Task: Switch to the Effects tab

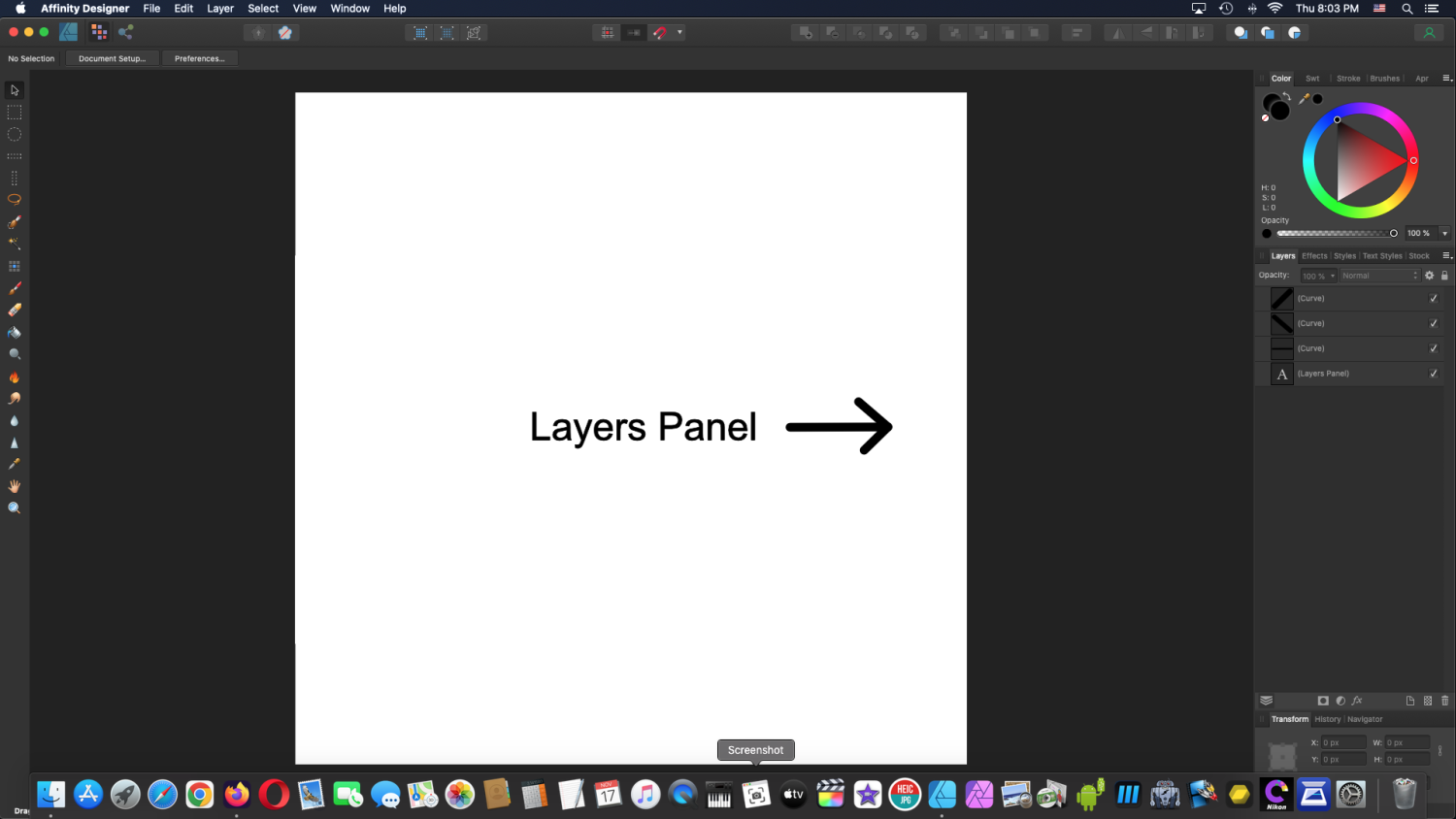Action: pos(1314,256)
